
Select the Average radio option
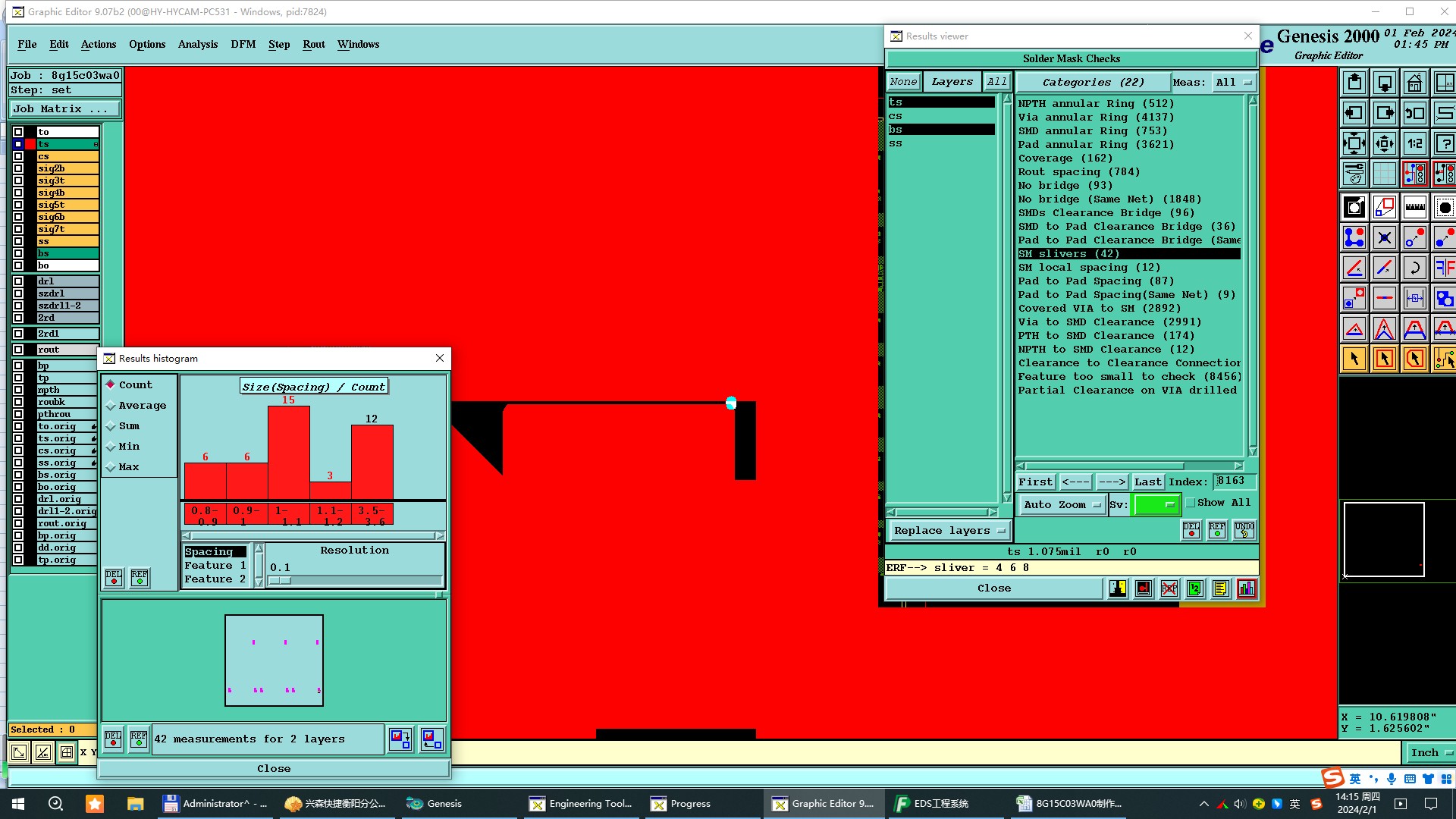coord(111,406)
